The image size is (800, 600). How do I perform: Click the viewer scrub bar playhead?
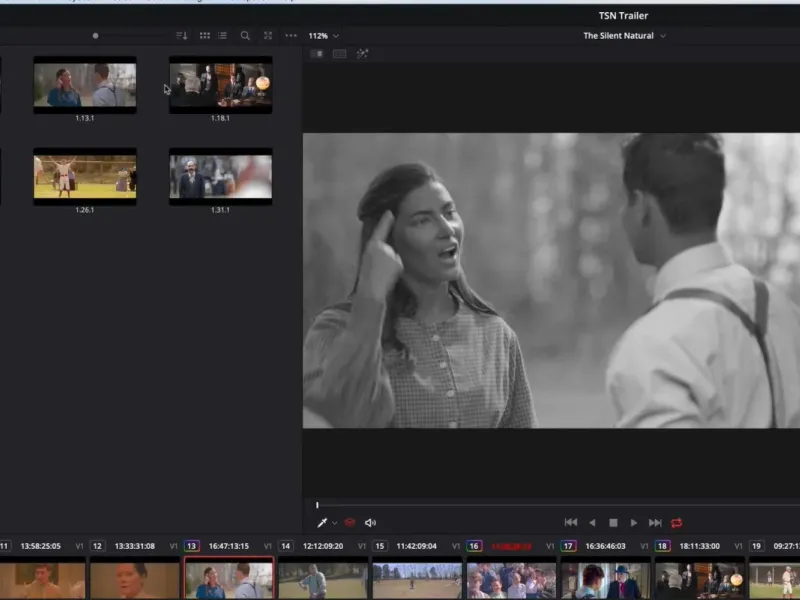(x=317, y=505)
